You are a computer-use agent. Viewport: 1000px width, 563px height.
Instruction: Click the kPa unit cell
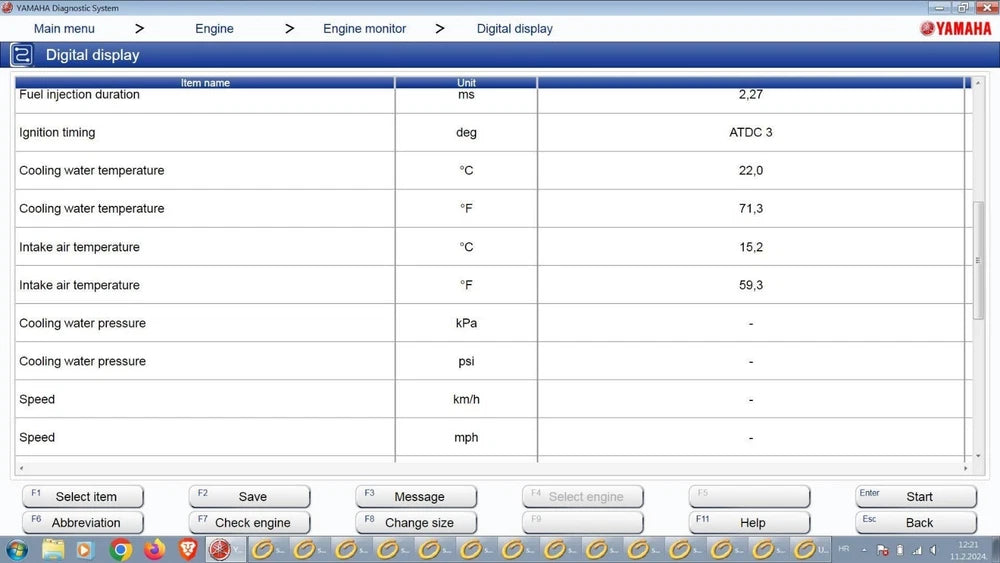point(466,323)
